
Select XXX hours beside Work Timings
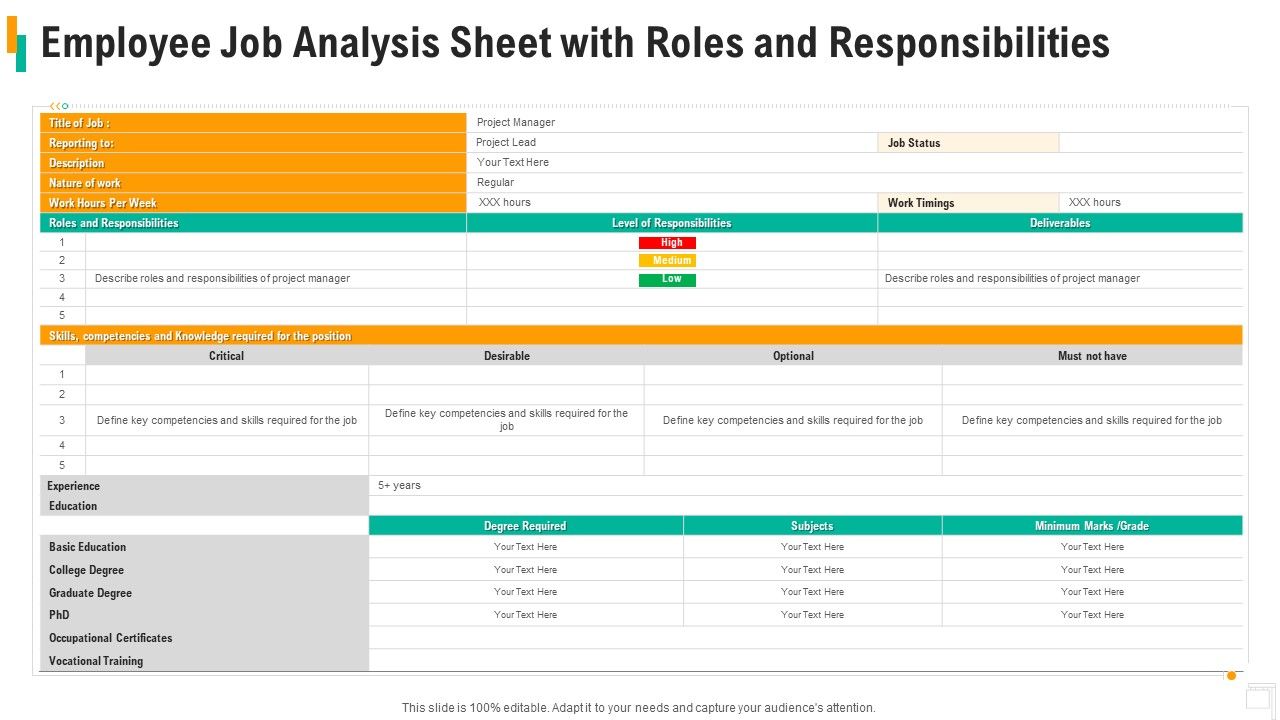(x=1095, y=202)
